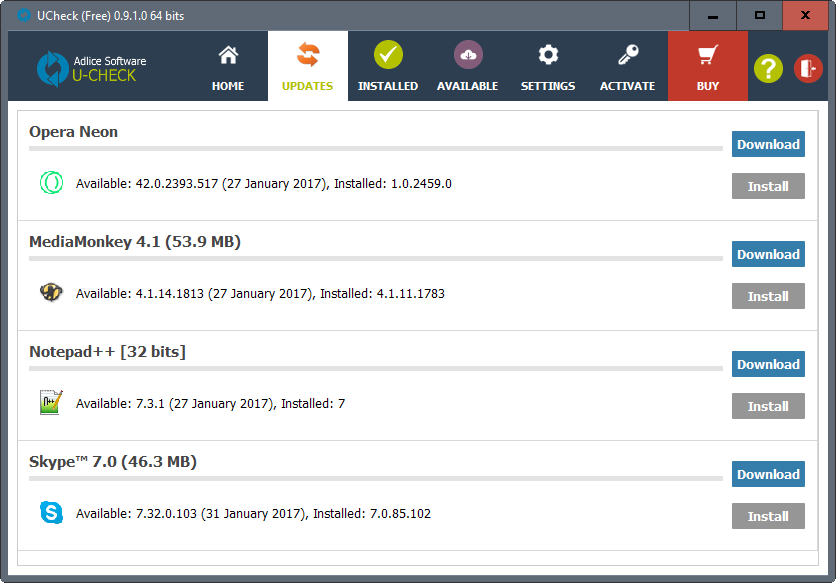Maximize the UCheck window
This screenshot has height=583, width=836.
[759, 15]
